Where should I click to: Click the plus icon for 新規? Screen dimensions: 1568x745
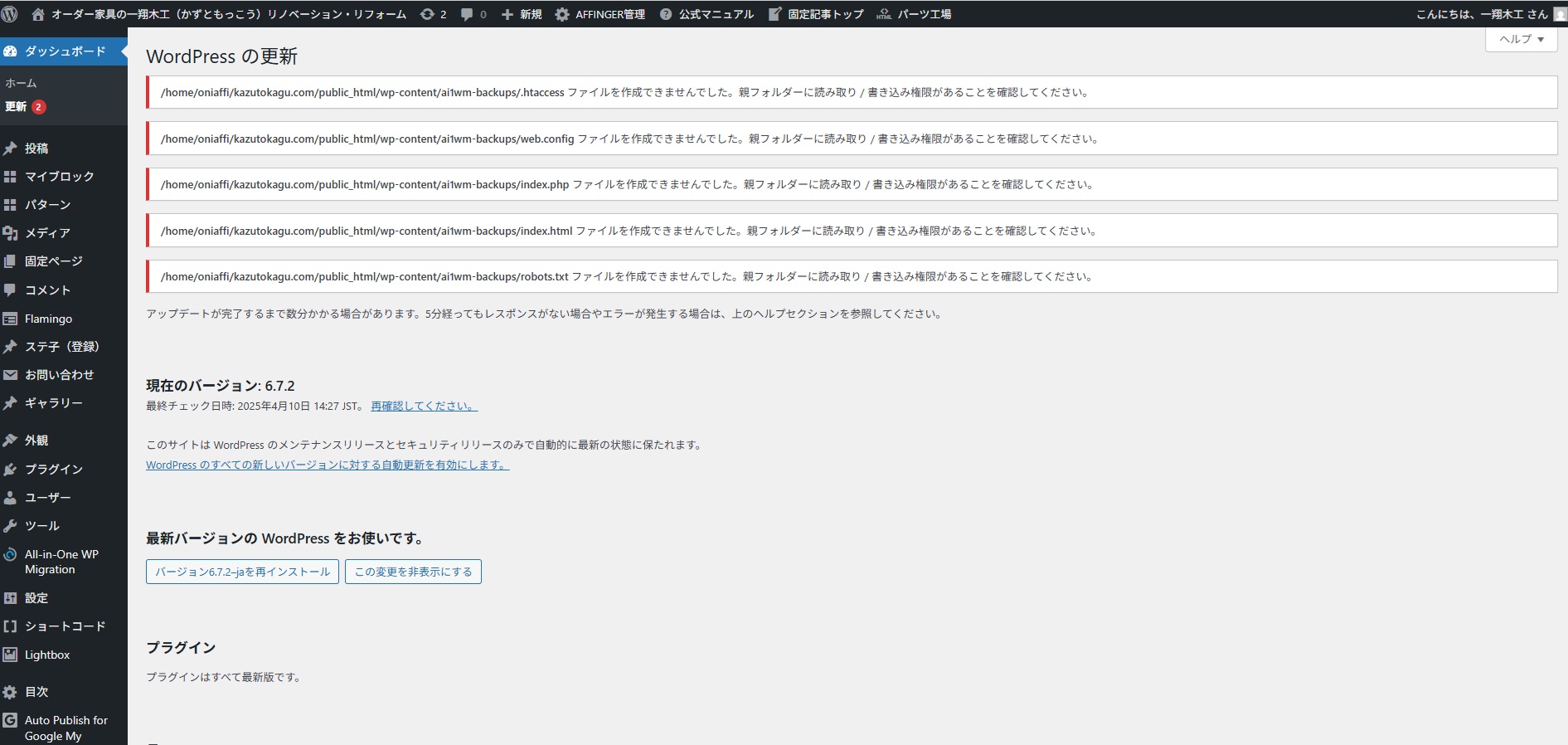(507, 14)
